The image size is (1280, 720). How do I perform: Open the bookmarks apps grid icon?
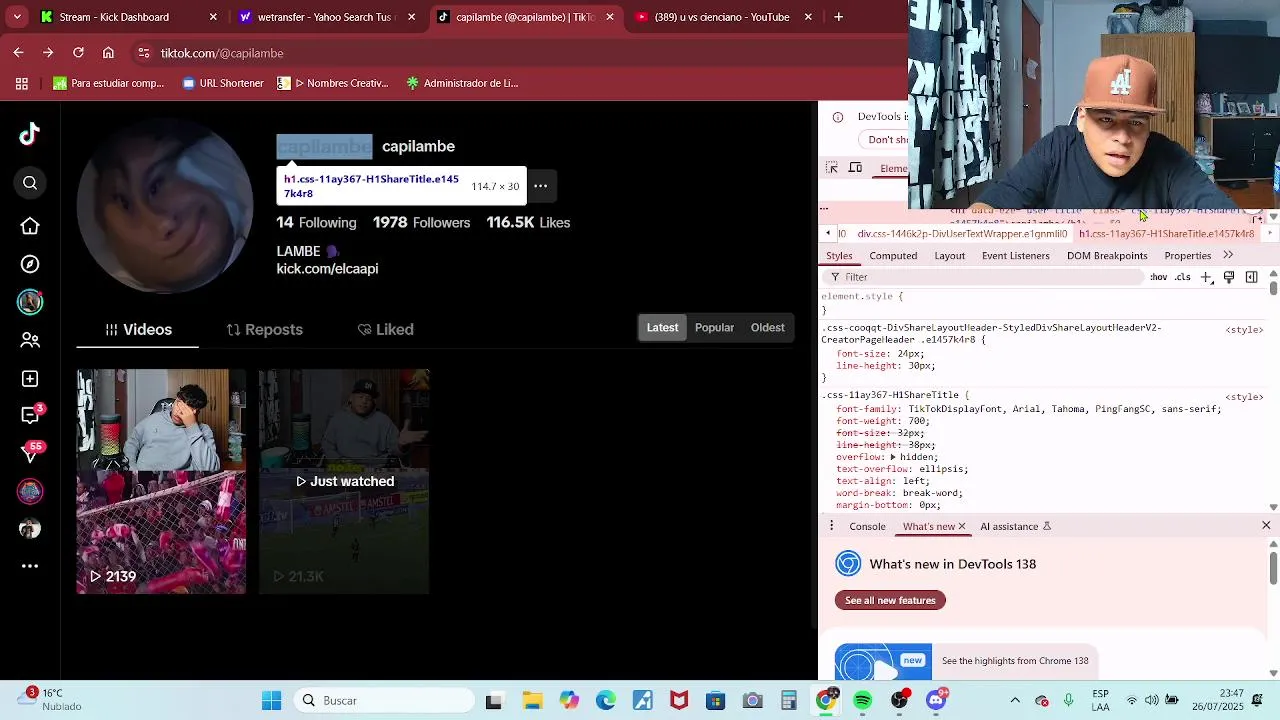[22, 83]
